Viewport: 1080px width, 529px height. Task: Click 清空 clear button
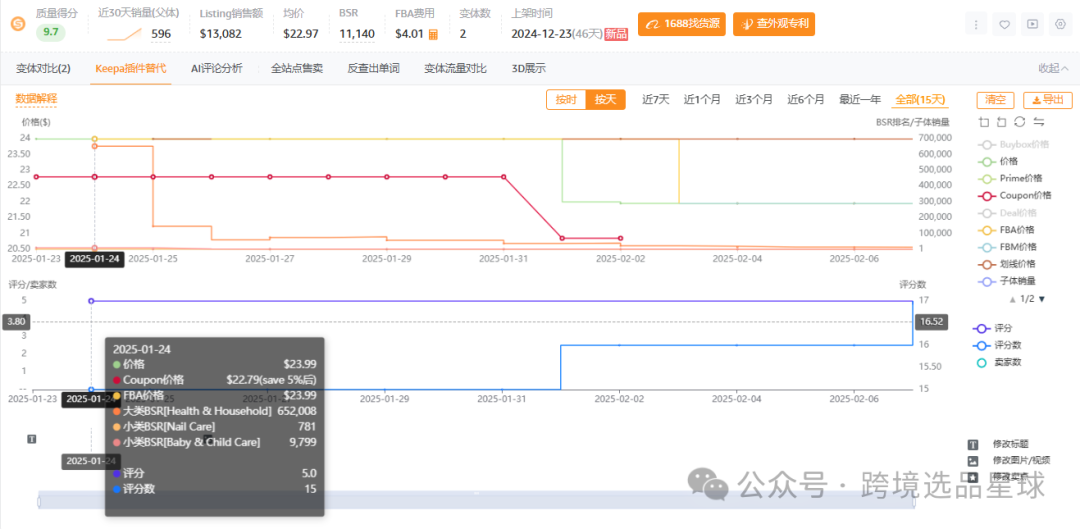995,100
